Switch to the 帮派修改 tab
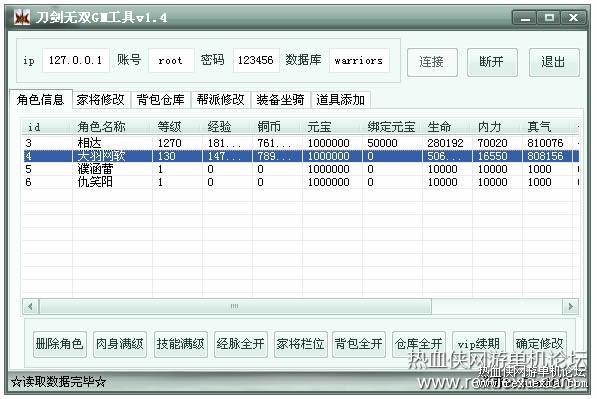 tap(220, 100)
